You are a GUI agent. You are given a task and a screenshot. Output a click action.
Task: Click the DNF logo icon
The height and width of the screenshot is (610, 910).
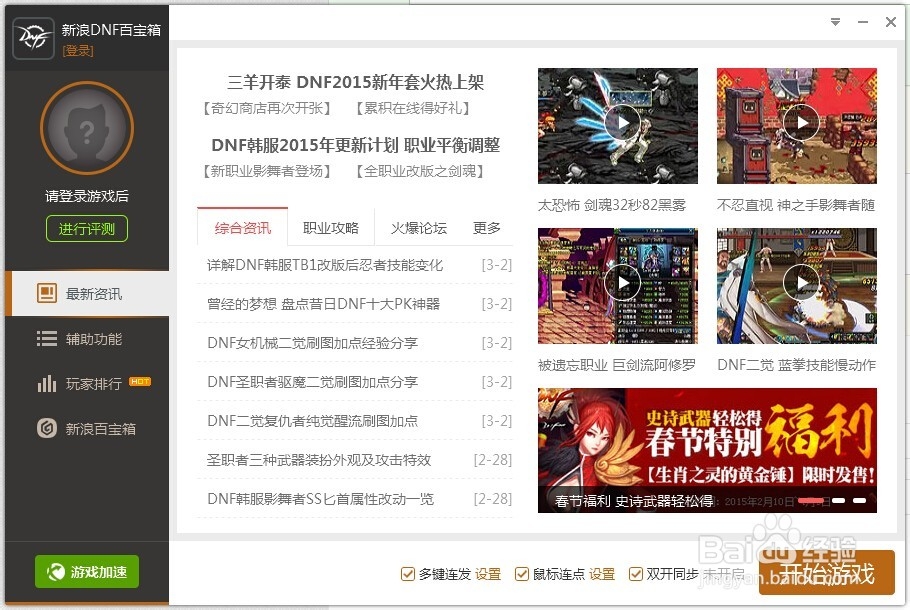pyautogui.click(x=33, y=38)
